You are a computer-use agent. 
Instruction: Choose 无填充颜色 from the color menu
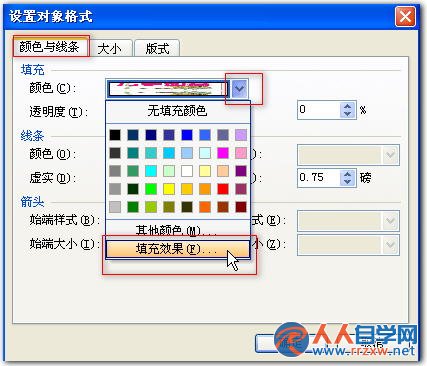178,111
